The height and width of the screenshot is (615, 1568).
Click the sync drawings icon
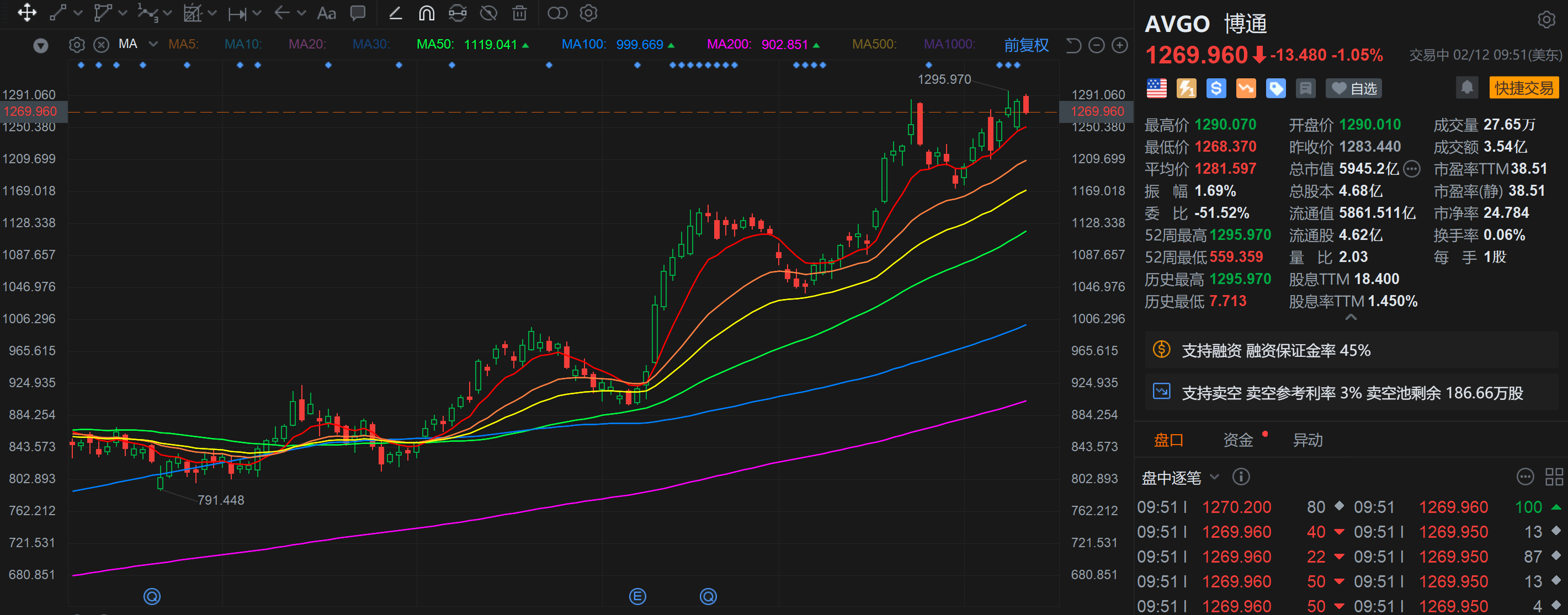[x=458, y=13]
